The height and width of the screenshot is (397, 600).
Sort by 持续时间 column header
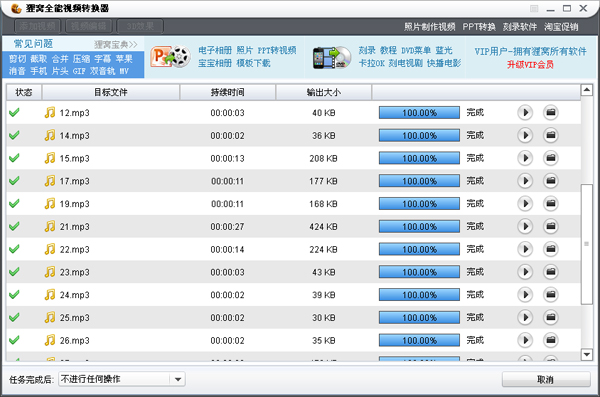tap(228, 92)
